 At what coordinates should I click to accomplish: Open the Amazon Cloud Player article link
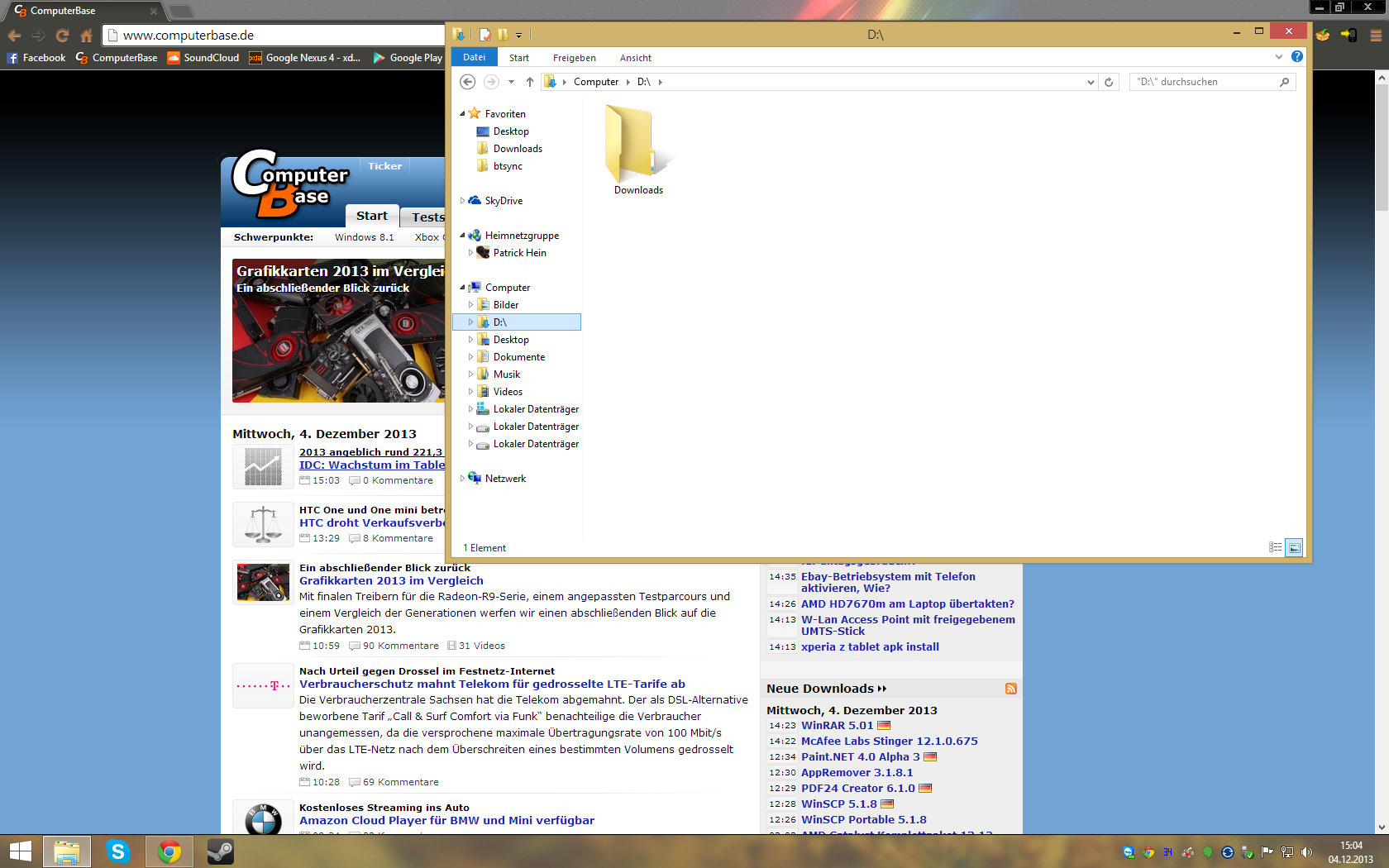446,821
